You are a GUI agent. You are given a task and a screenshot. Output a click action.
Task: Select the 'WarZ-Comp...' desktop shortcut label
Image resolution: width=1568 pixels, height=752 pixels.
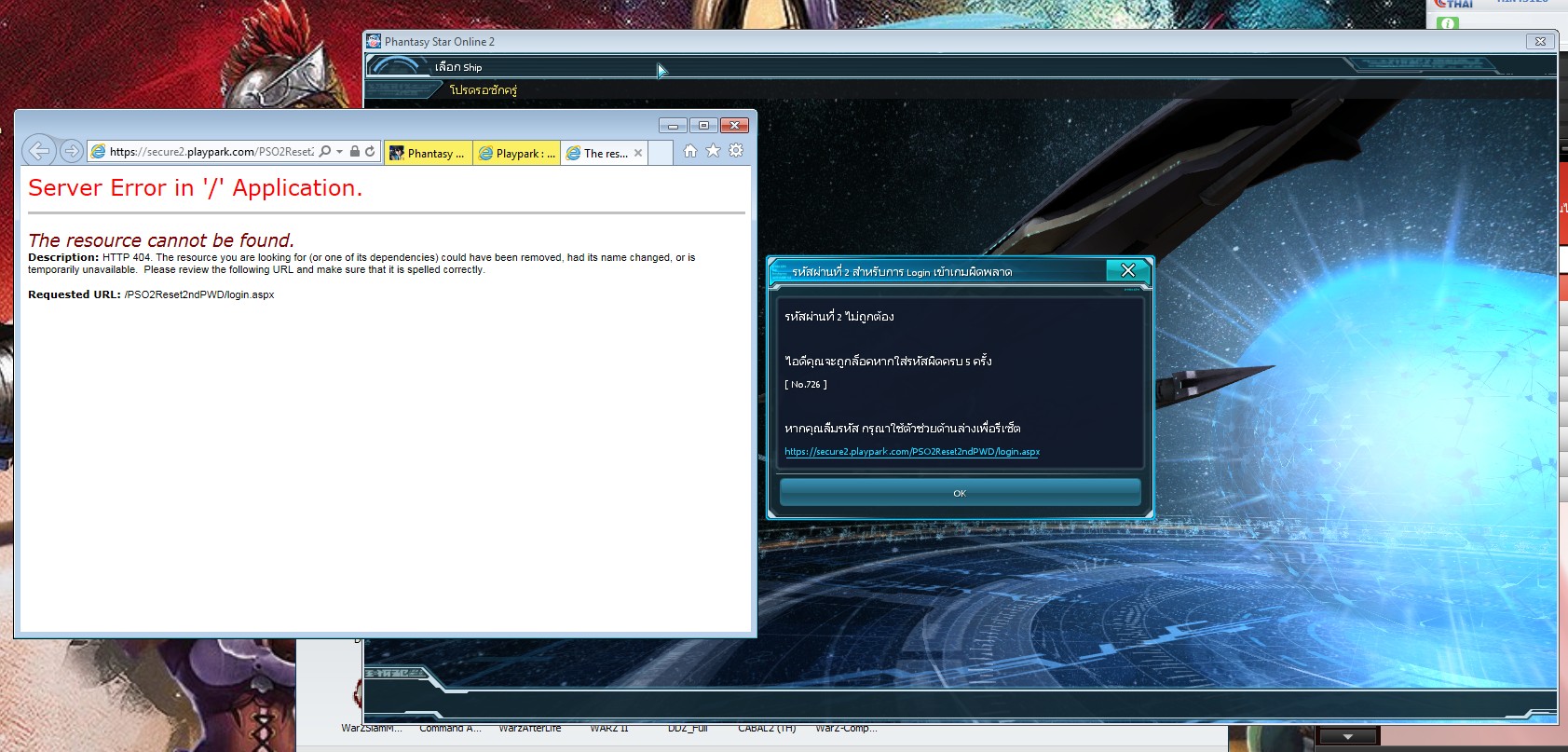846,728
